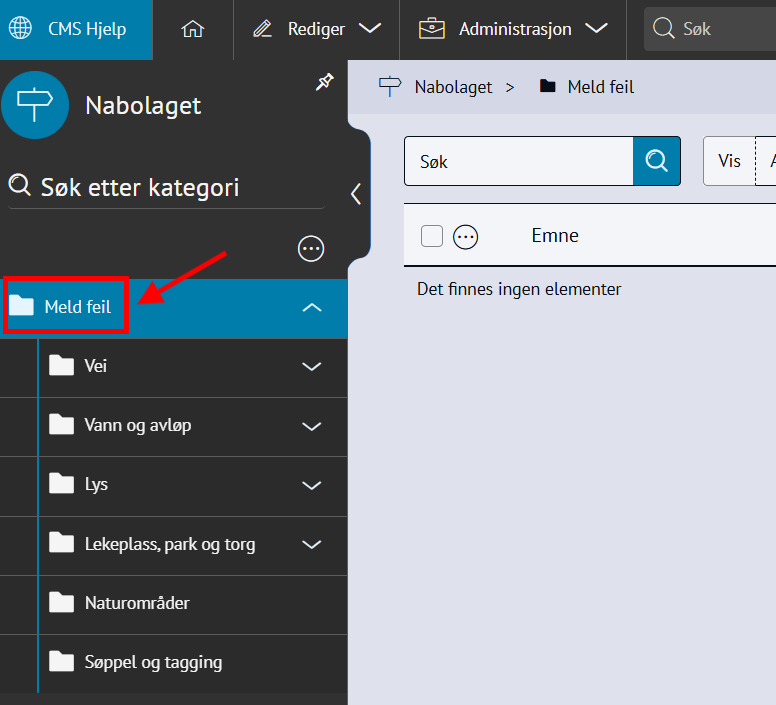
Task: Open the Rediger menu
Action: (x=316, y=29)
